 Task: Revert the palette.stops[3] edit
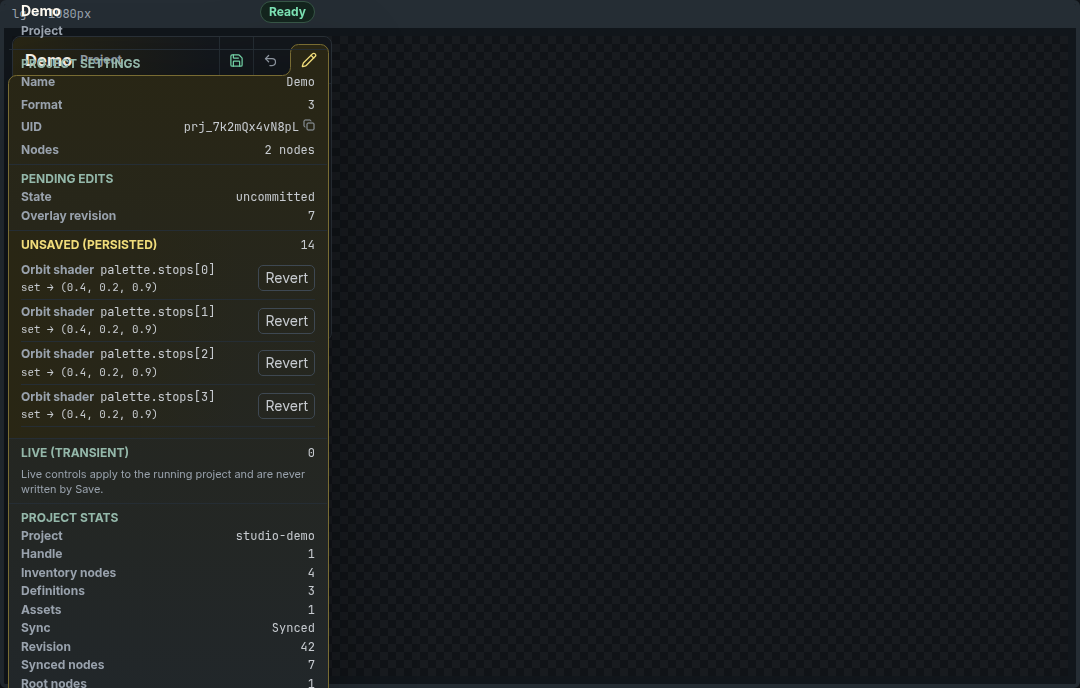[x=287, y=406]
